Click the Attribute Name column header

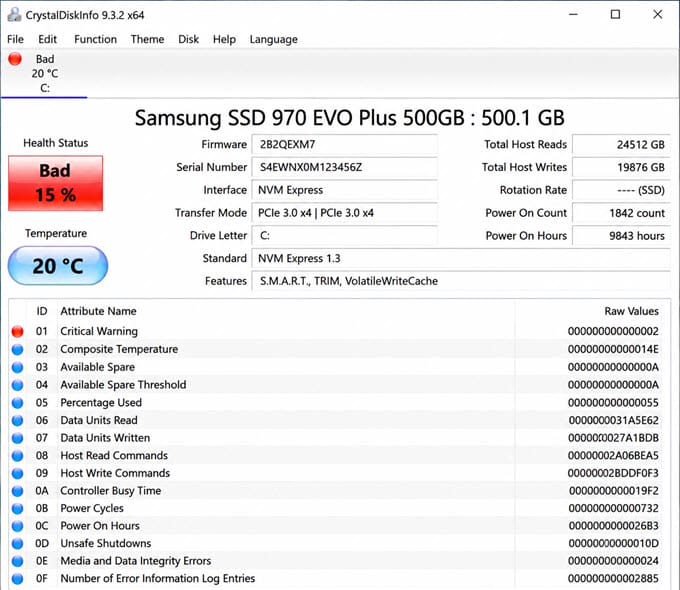coord(98,311)
